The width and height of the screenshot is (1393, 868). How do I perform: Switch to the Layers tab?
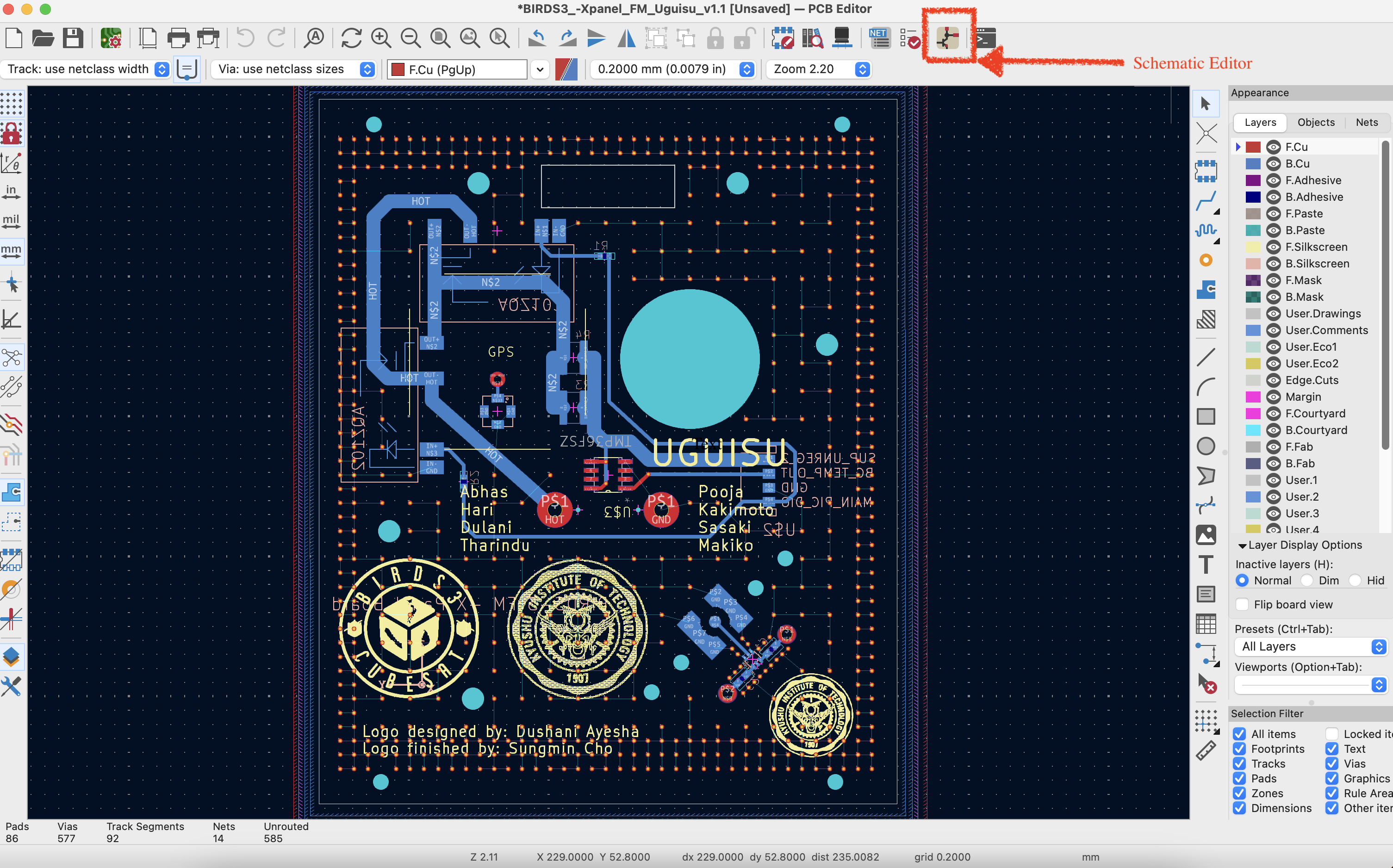[x=1260, y=122]
